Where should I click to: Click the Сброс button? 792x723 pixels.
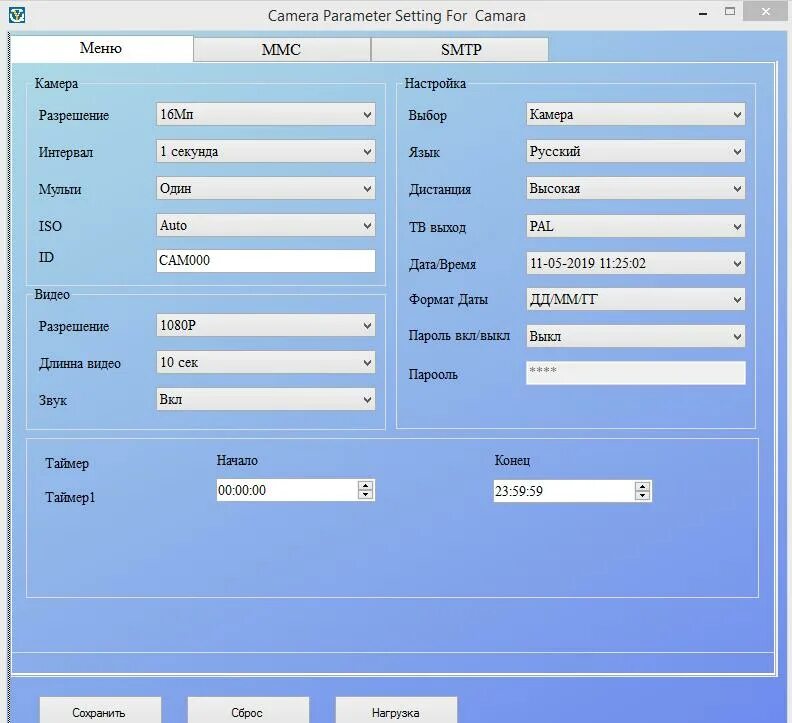(x=248, y=711)
